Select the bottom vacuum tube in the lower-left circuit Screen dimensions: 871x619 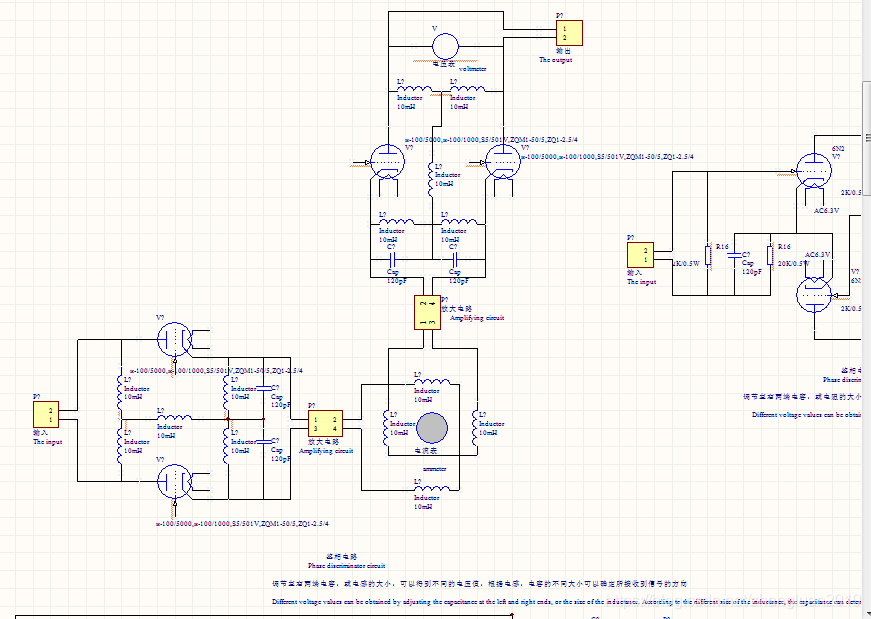(174, 481)
